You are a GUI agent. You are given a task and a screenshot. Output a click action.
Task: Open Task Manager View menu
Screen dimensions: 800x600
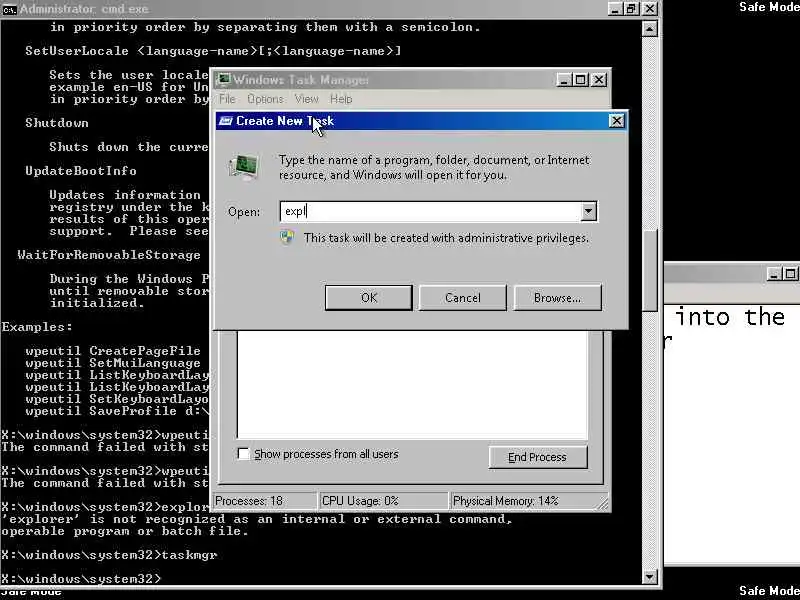[x=306, y=99]
